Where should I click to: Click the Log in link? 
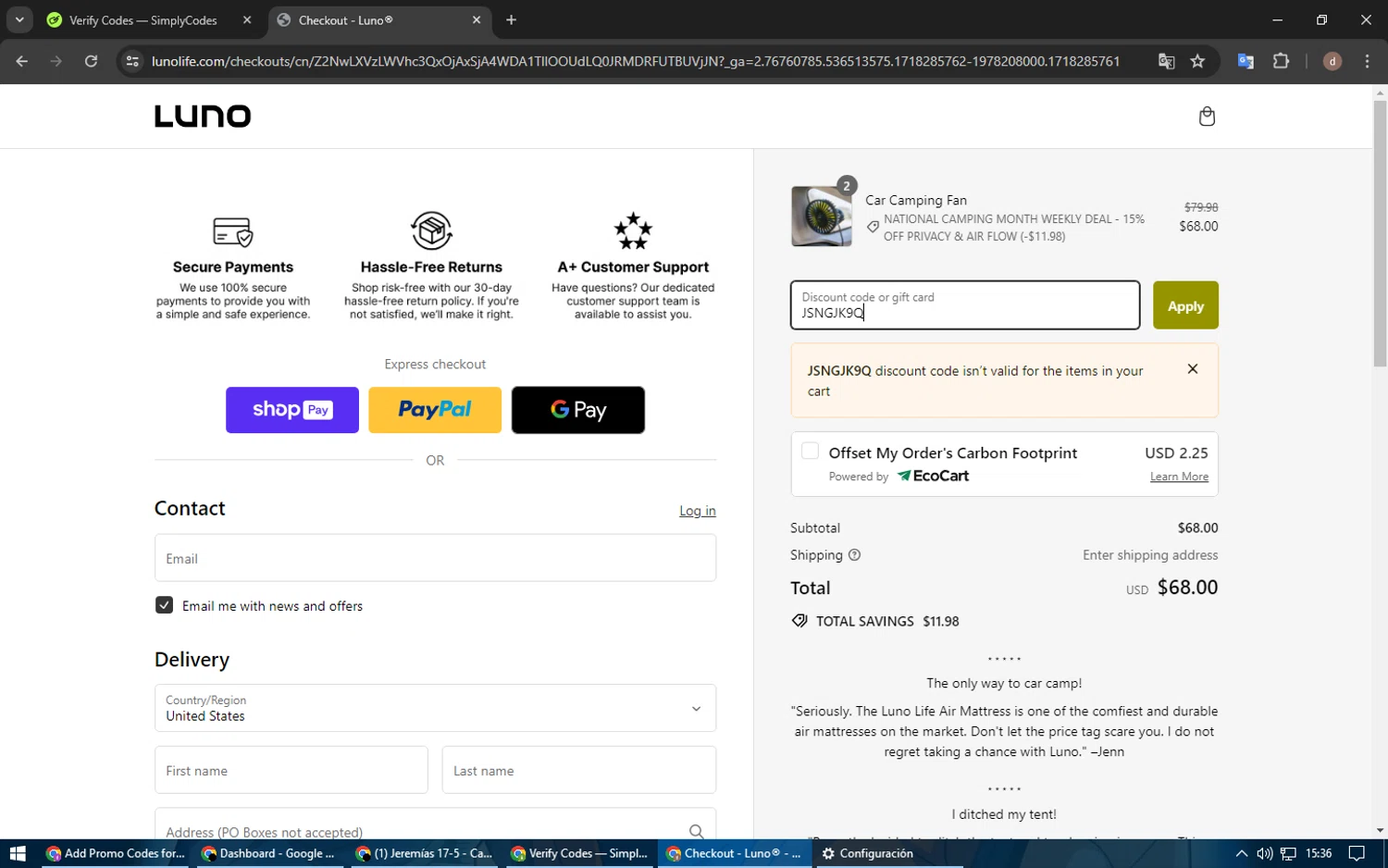coord(698,511)
